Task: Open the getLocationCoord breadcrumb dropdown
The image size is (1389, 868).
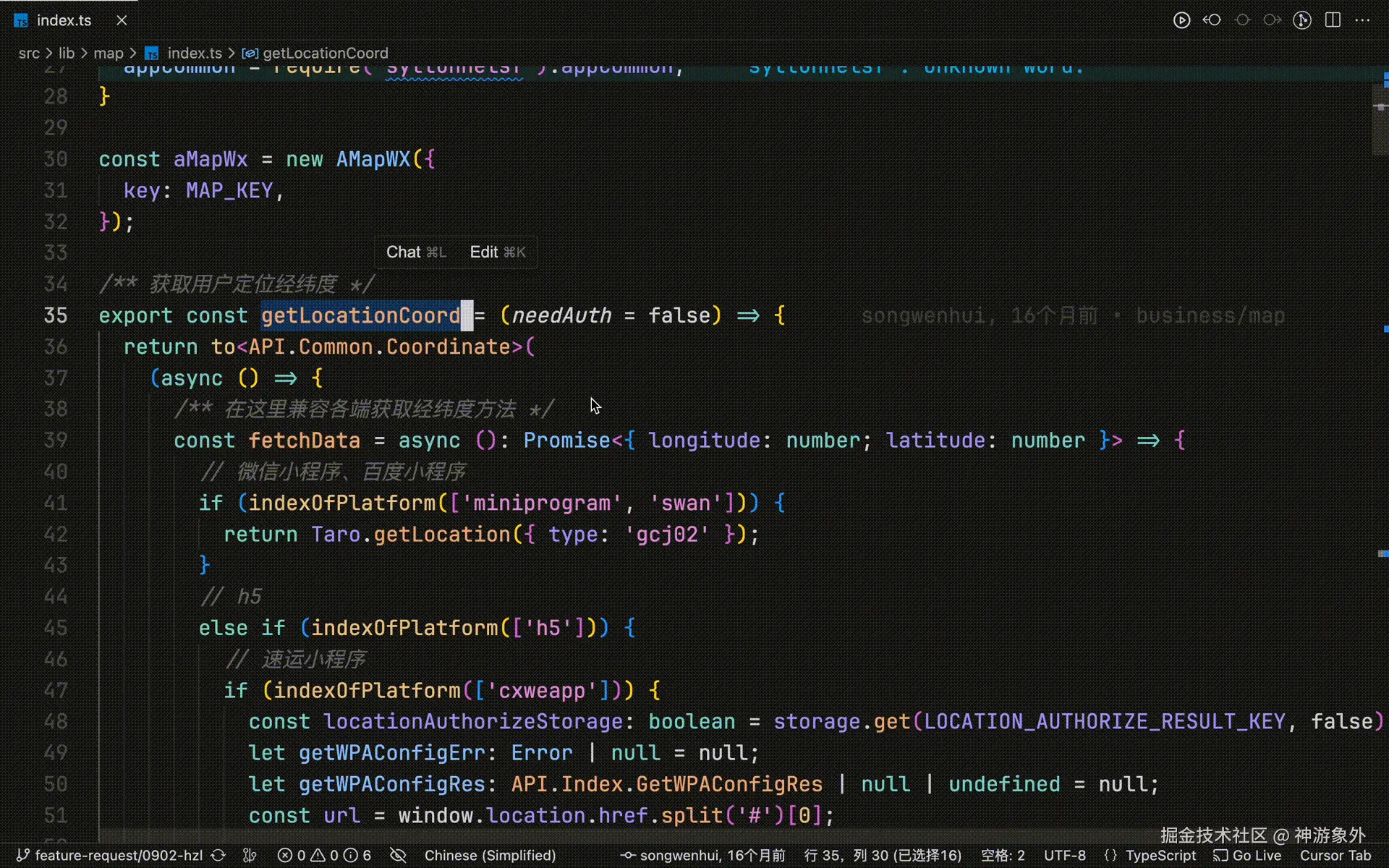Action: coord(326,53)
